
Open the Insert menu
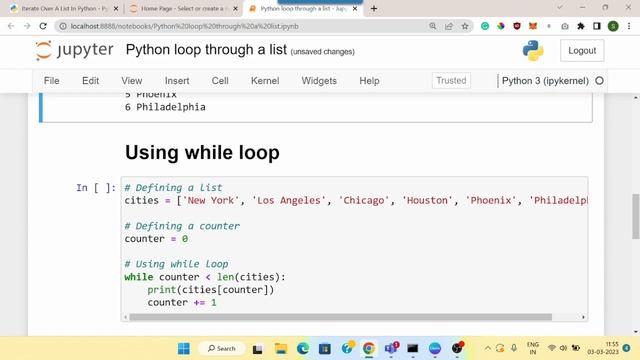pyautogui.click(x=177, y=81)
